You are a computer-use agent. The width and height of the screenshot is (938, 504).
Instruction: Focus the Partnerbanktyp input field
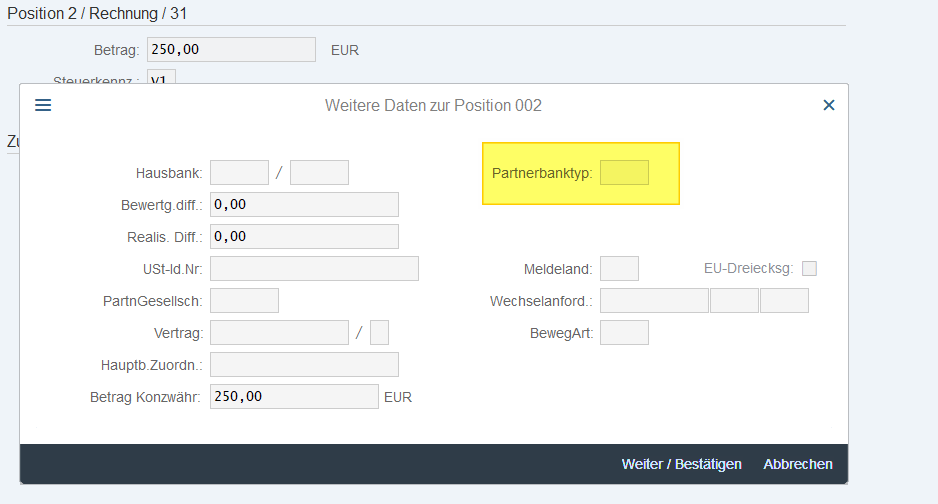pos(624,173)
